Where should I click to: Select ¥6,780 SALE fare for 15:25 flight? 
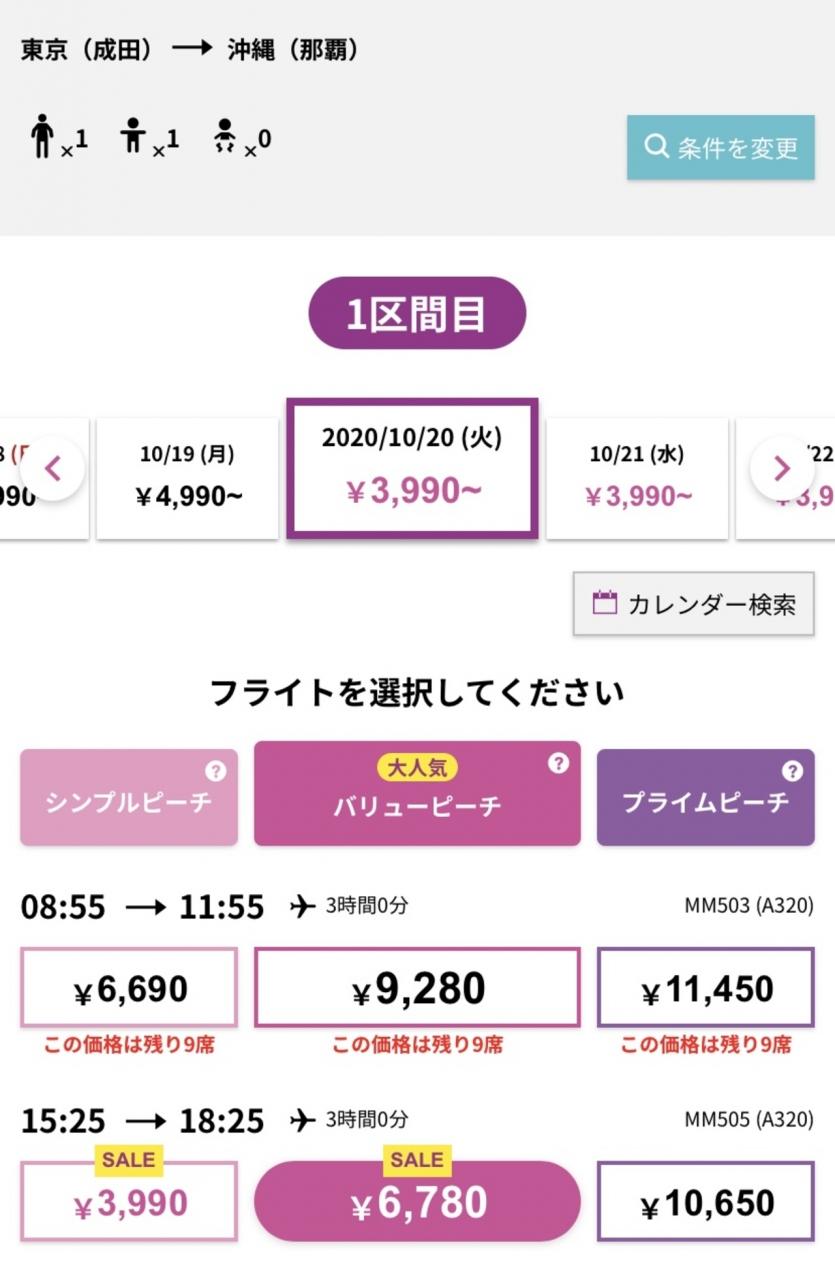coord(417,1202)
